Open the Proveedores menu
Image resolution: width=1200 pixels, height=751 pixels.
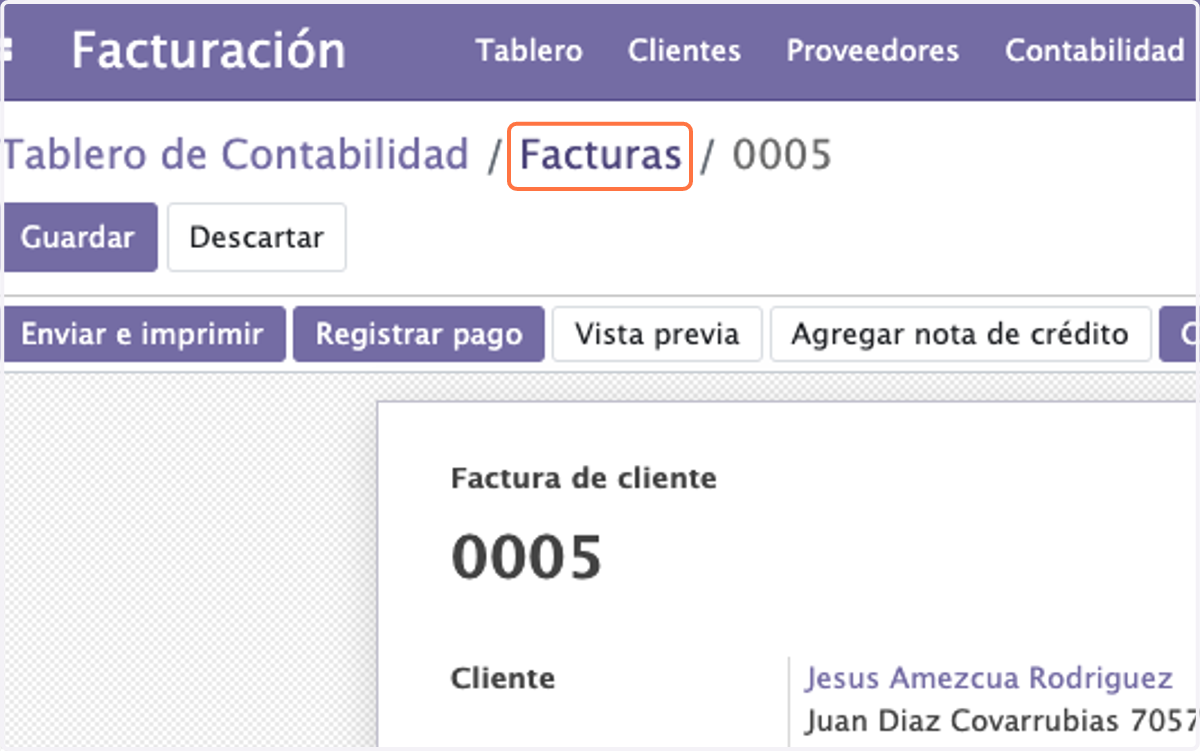click(872, 51)
